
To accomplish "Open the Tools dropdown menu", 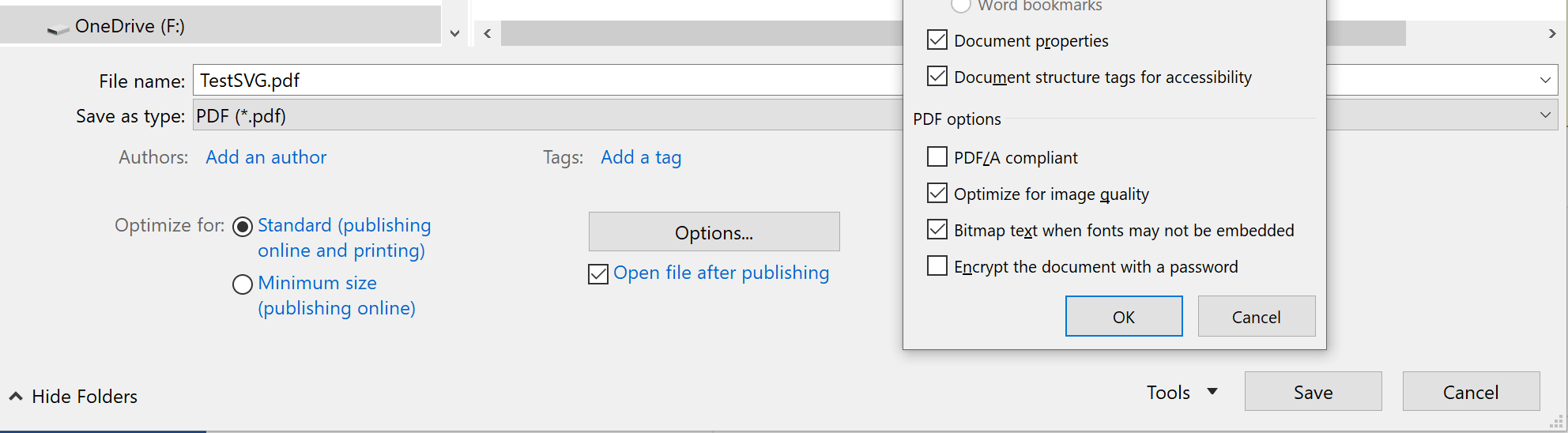I will (x=1182, y=392).
